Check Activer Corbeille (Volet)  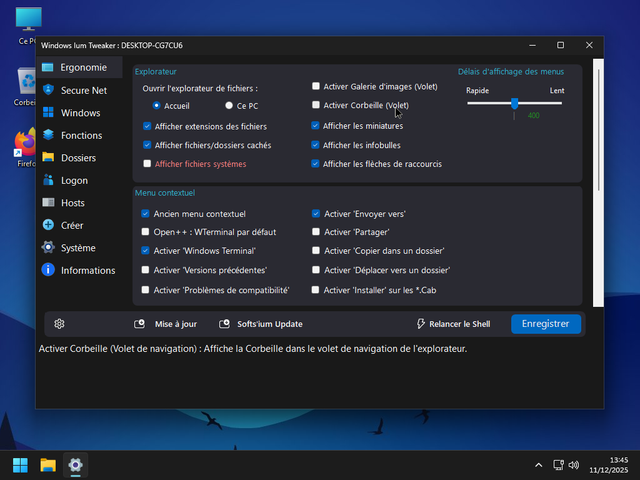pyautogui.click(x=316, y=105)
